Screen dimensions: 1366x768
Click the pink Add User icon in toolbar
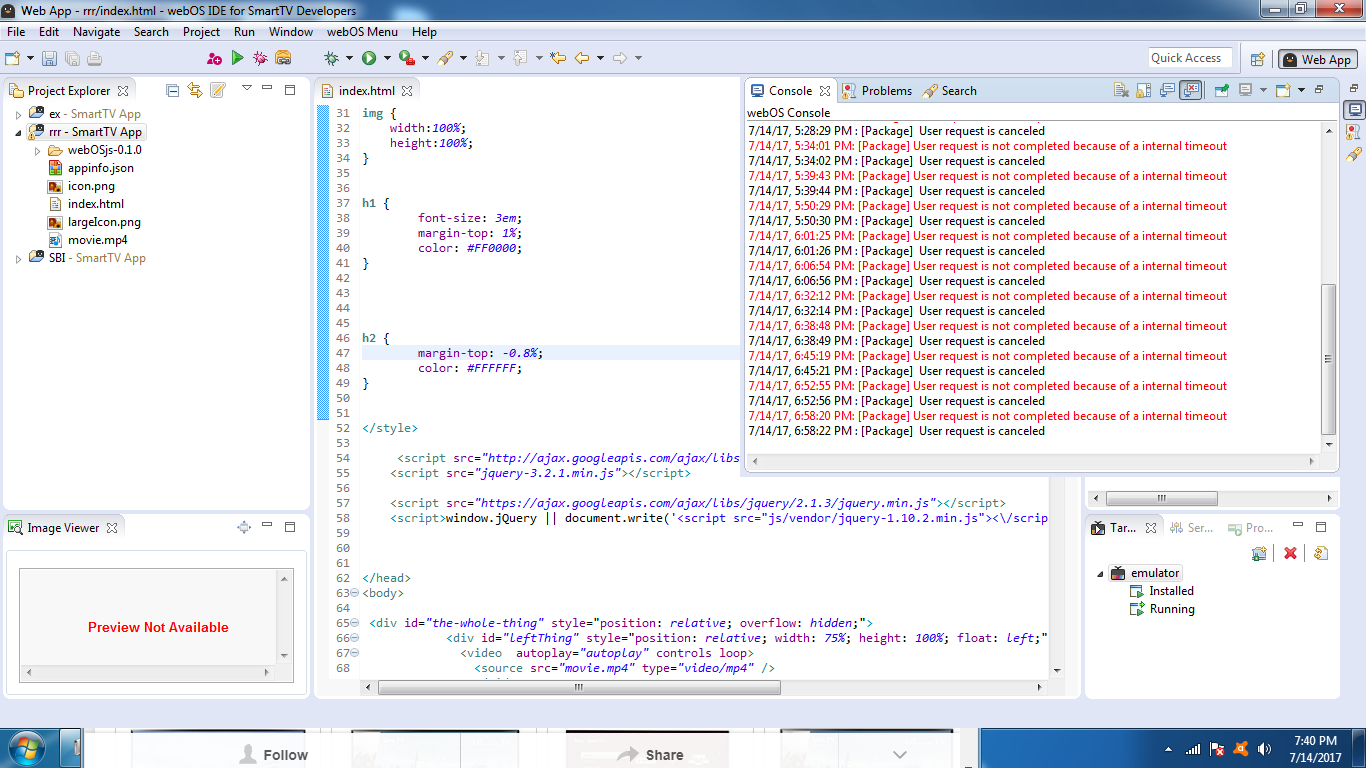point(214,58)
